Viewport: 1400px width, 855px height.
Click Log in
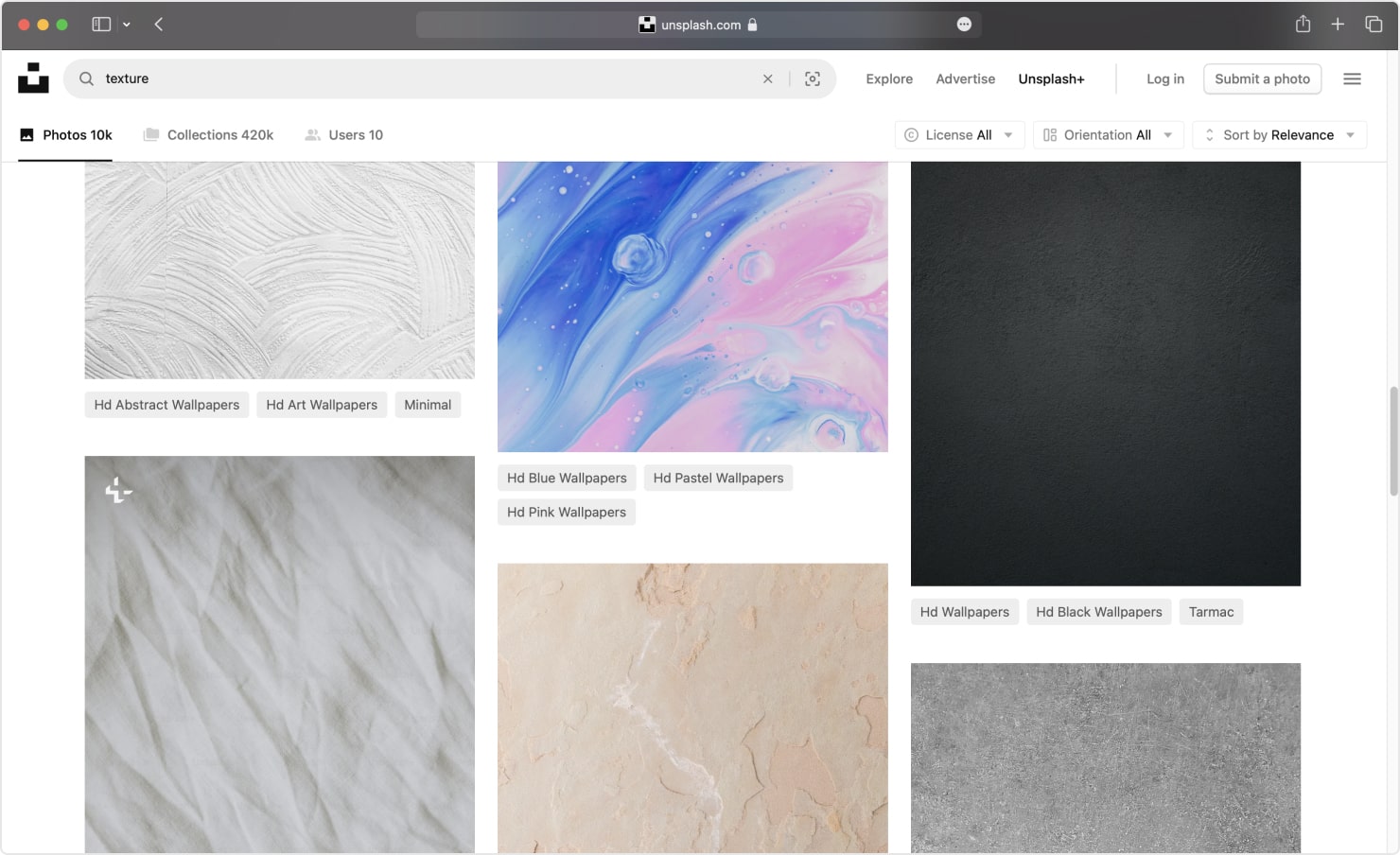click(1164, 79)
